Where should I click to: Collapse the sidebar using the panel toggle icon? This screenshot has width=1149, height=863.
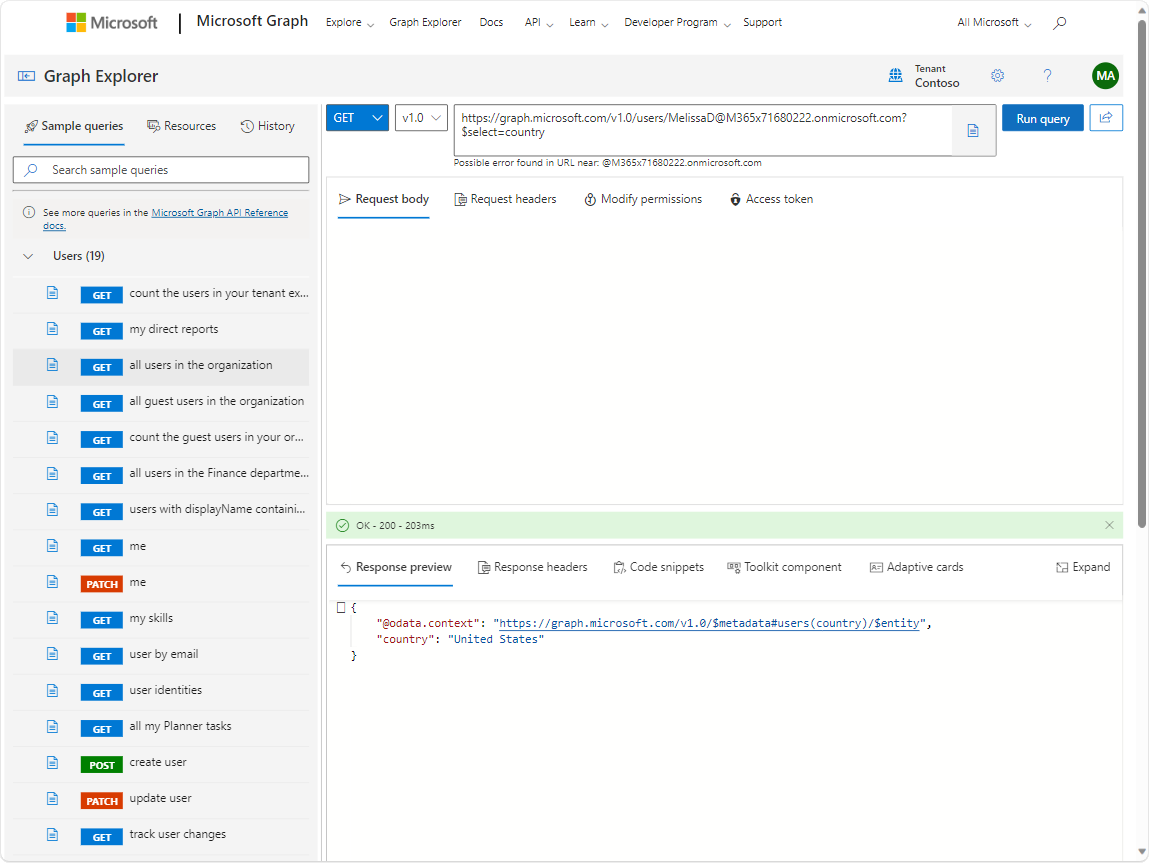pos(26,76)
